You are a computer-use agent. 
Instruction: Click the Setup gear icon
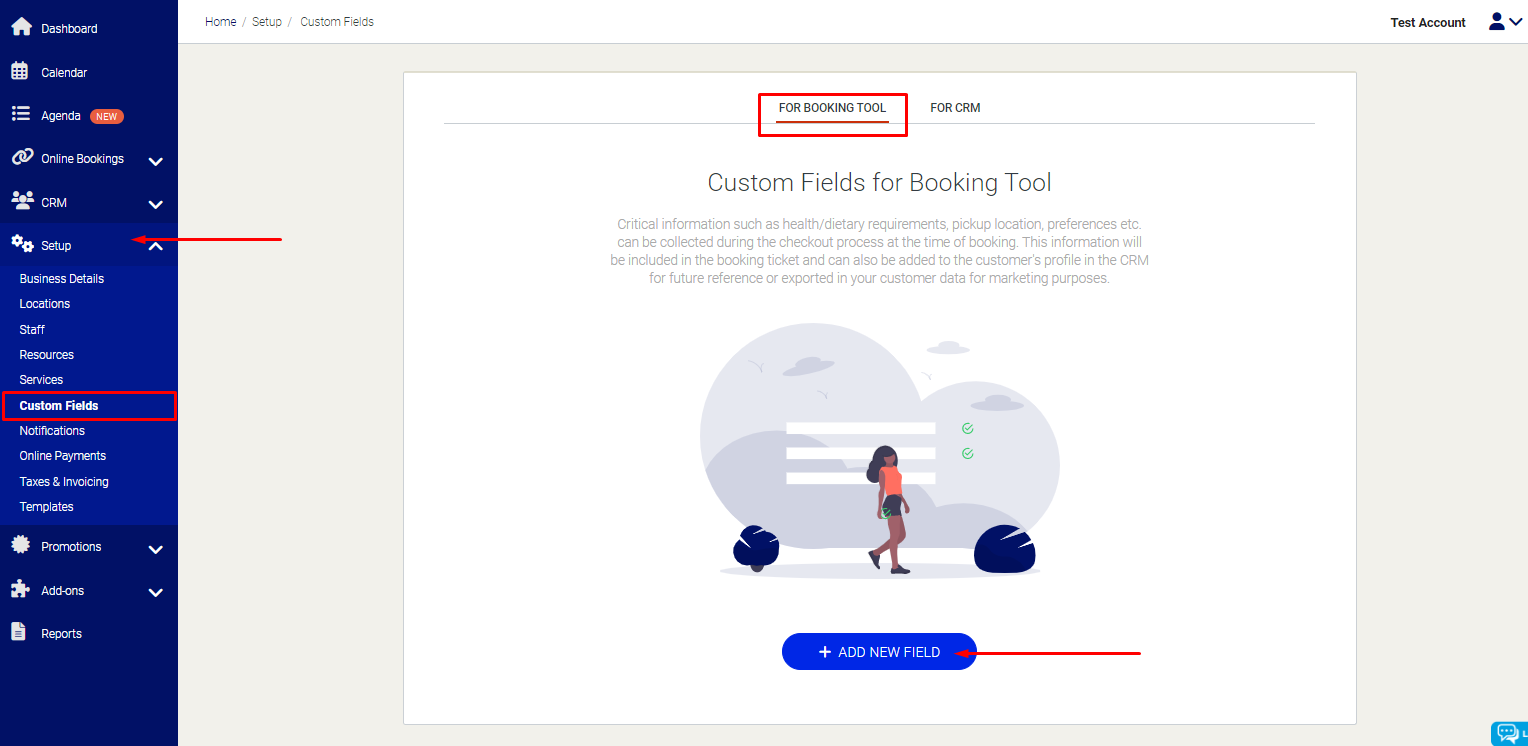[21, 244]
